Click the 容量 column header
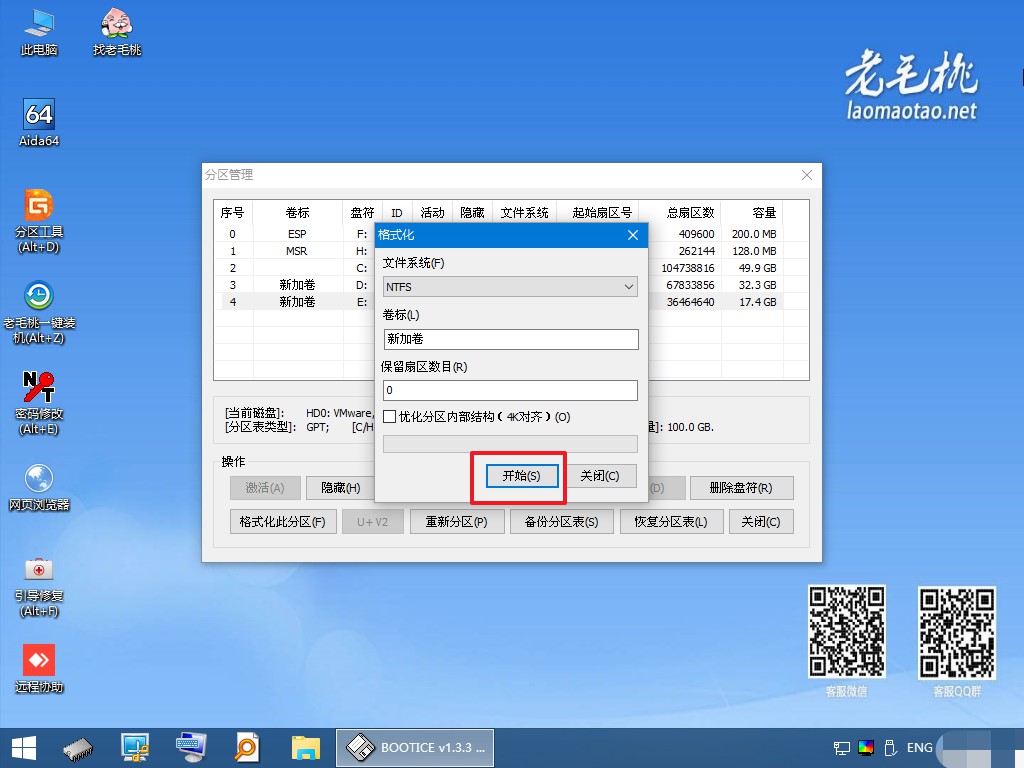This screenshot has width=1024, height=768. pyautogui.click(x=752, y=213)
